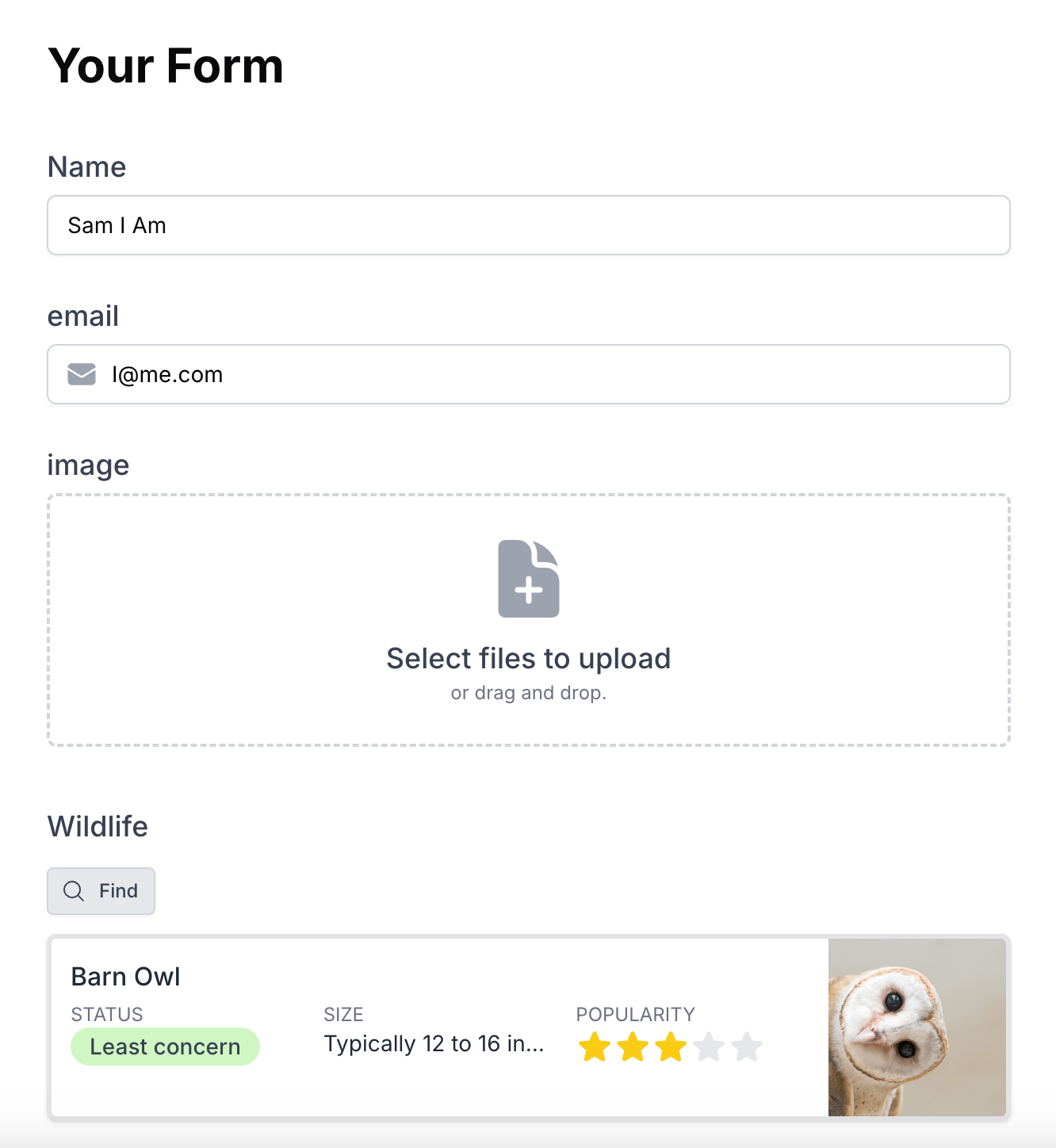
Task: Click the Name field label
Action: pos(87,167)
